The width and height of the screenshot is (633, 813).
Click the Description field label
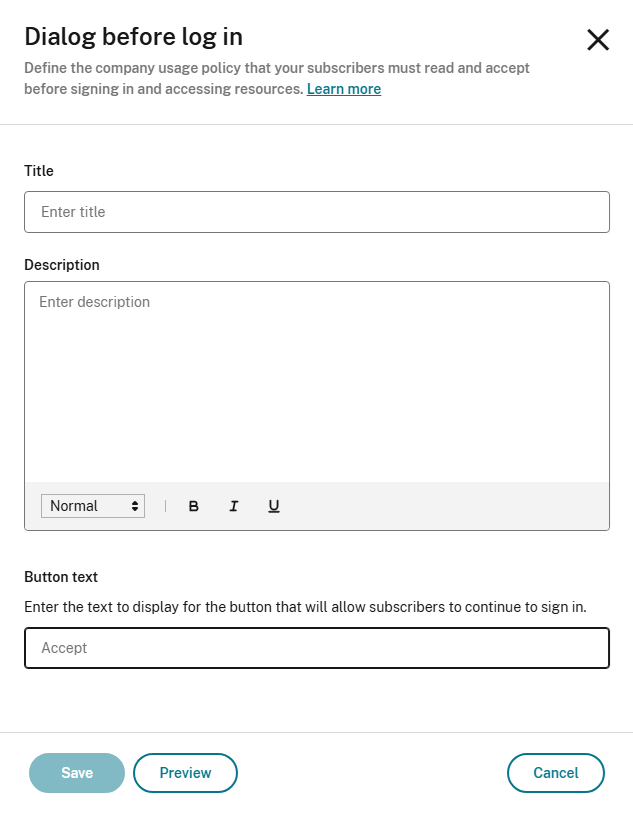[x=62, y=265]
